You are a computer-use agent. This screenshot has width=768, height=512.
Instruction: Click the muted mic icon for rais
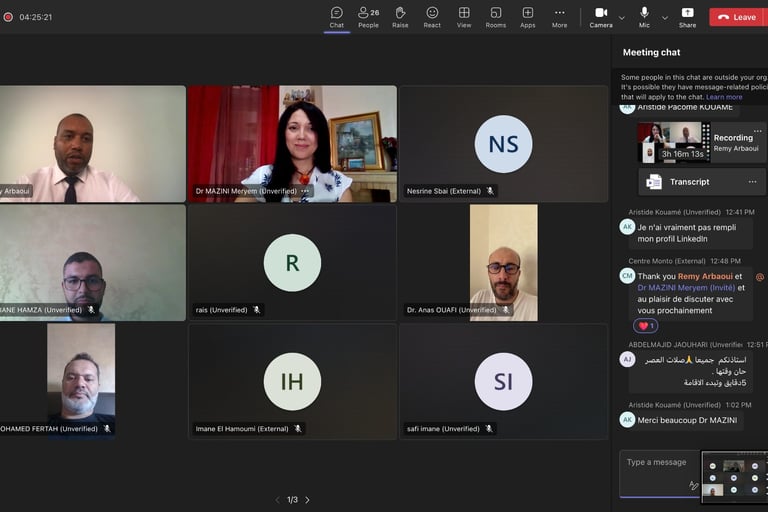[256, 310]
